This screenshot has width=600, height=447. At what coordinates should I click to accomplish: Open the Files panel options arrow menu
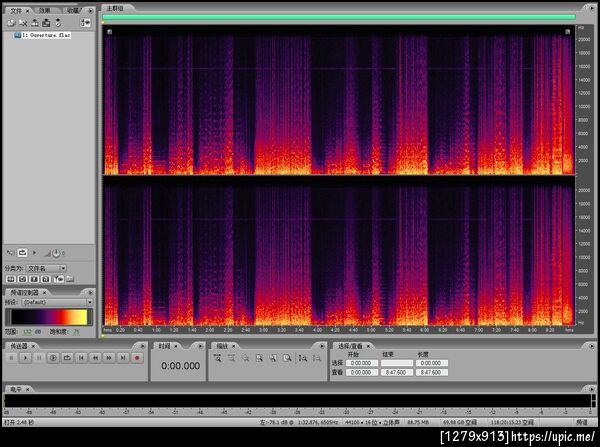coord(90,11)
